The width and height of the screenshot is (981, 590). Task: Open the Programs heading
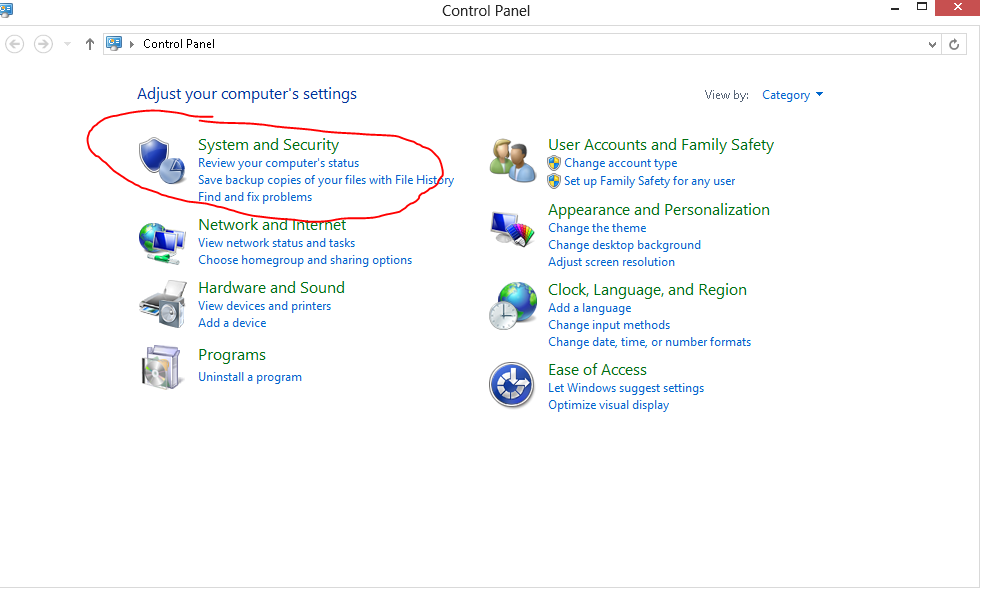(232, 355)
